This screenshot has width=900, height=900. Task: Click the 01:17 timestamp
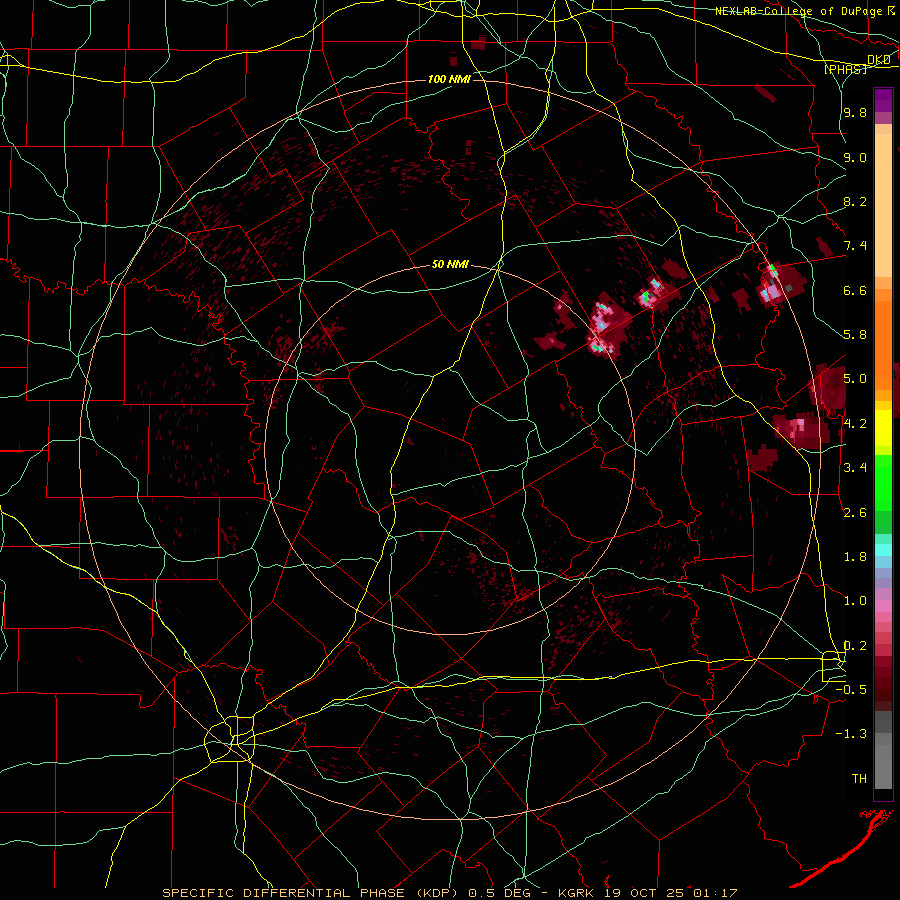[x=716, y=893]
